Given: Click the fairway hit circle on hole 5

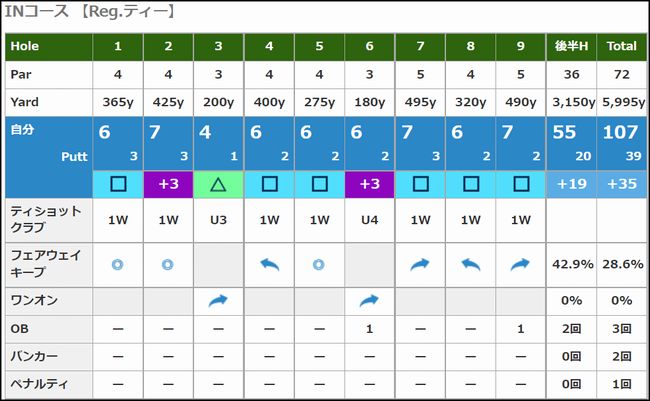Looking at the screenshot, I should point(318,264).
